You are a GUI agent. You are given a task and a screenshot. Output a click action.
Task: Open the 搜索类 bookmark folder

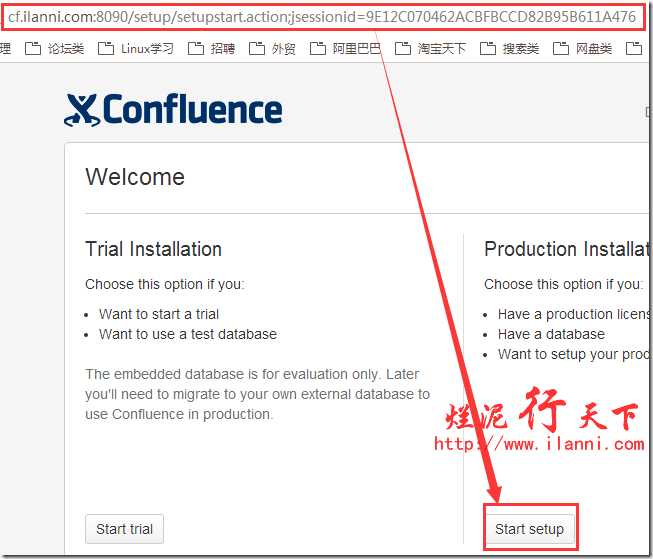509,49
